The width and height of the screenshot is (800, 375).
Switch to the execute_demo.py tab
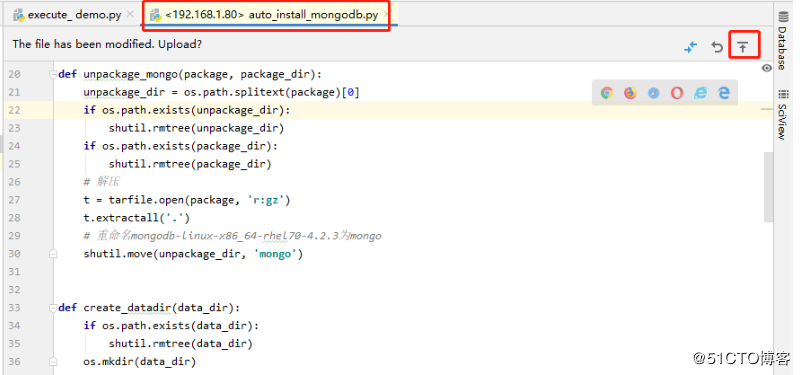pos(74,15)
